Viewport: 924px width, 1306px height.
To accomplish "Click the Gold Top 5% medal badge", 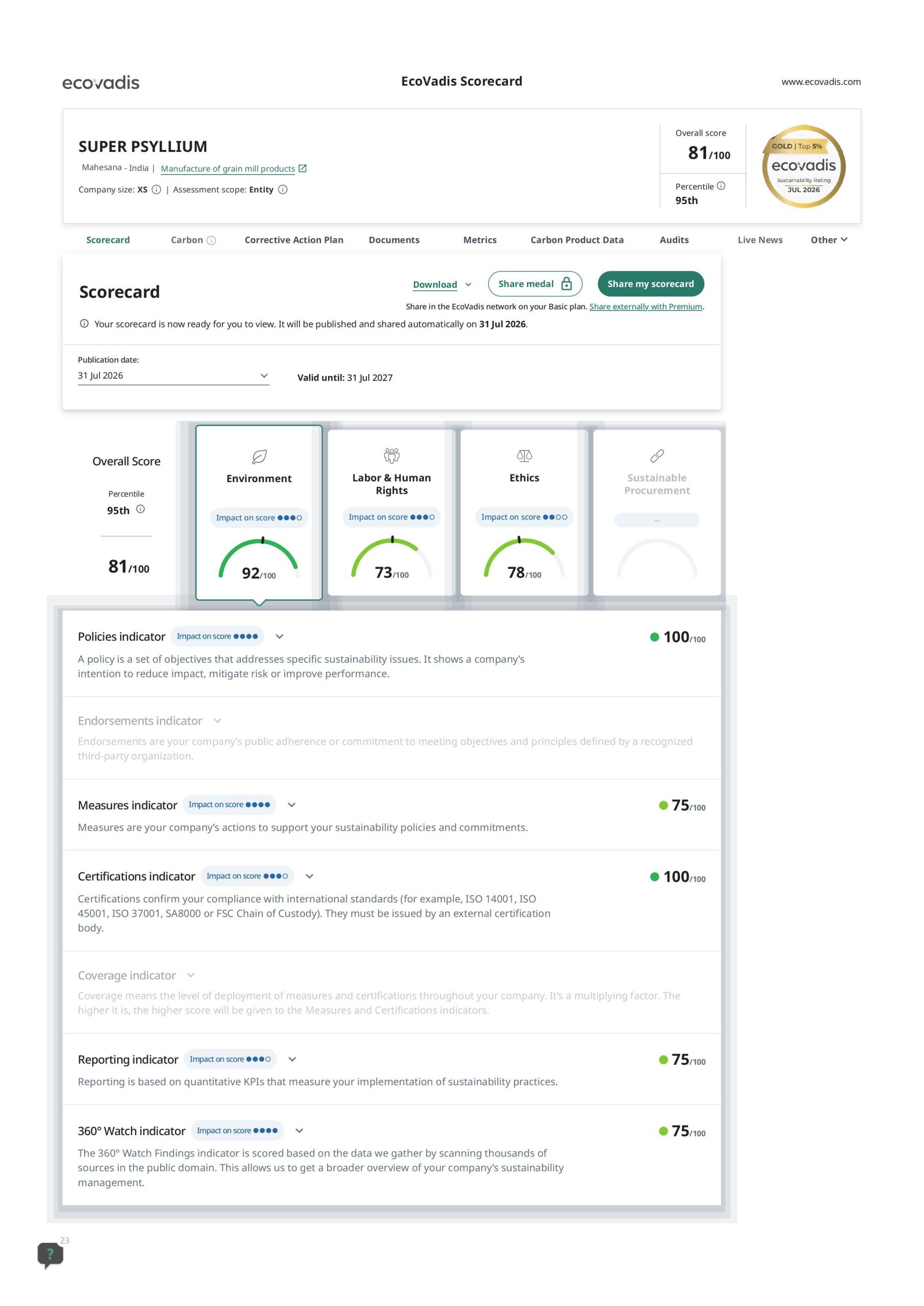I will pyautogui.click(x=804, y=166).
